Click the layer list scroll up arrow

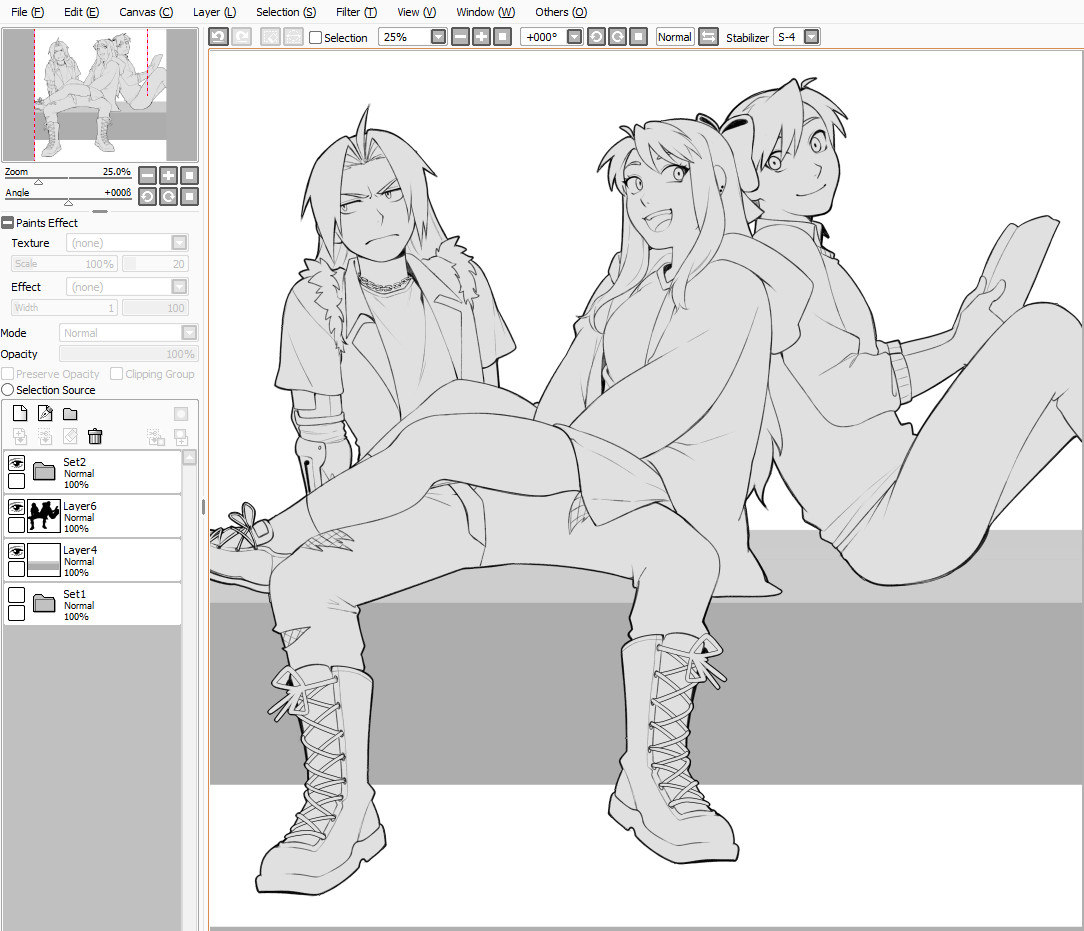(189, 458)
